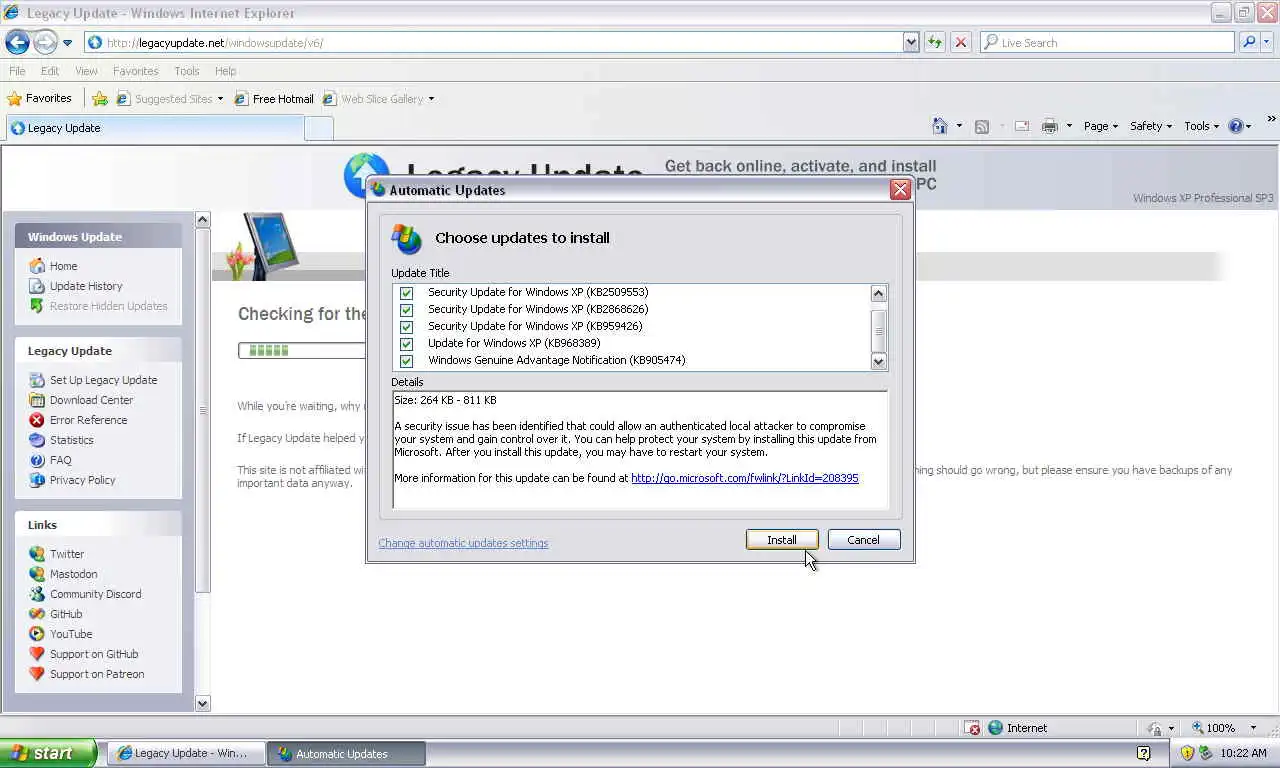The height and width of the screenshot is (768, 1280).
Task: Click the RSS feeds toolbar icon
Action: click(x=982, y=126)
